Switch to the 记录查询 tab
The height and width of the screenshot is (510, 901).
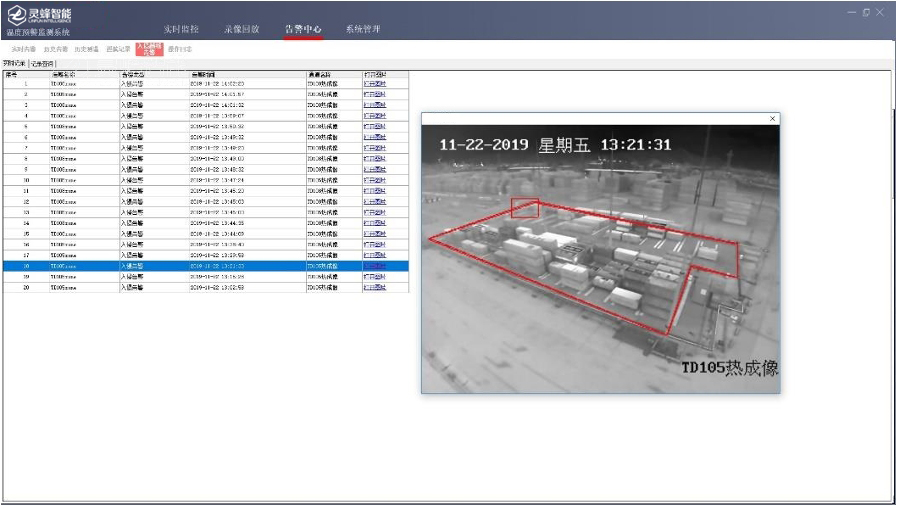point(44,64)
